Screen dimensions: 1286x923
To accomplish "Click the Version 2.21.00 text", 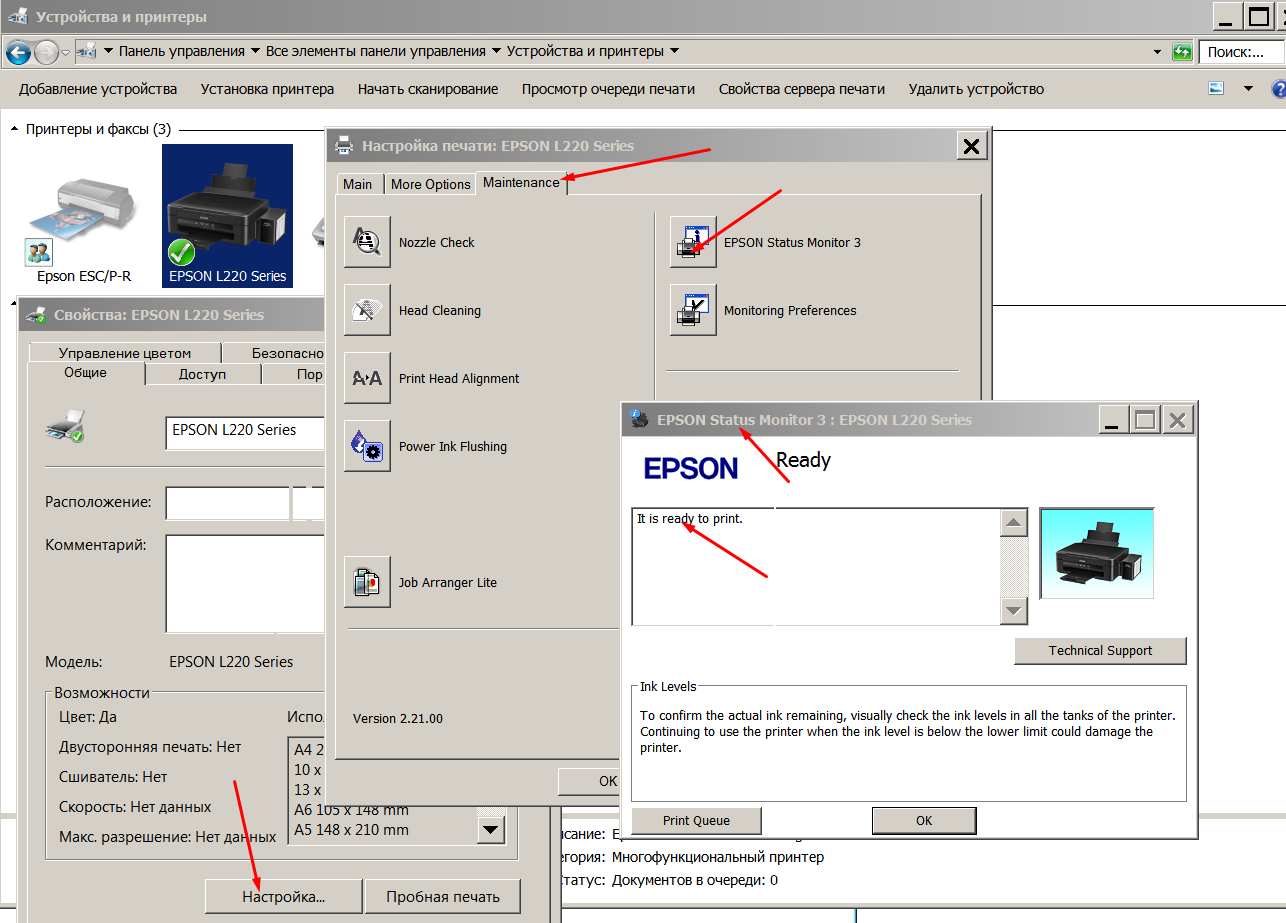I will 398,719.
